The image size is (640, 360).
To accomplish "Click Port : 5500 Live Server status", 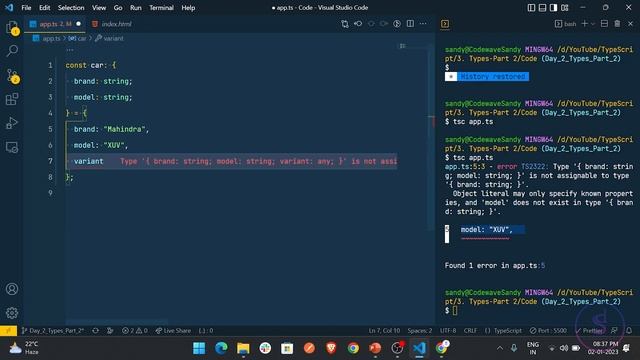I will point(548,331).
